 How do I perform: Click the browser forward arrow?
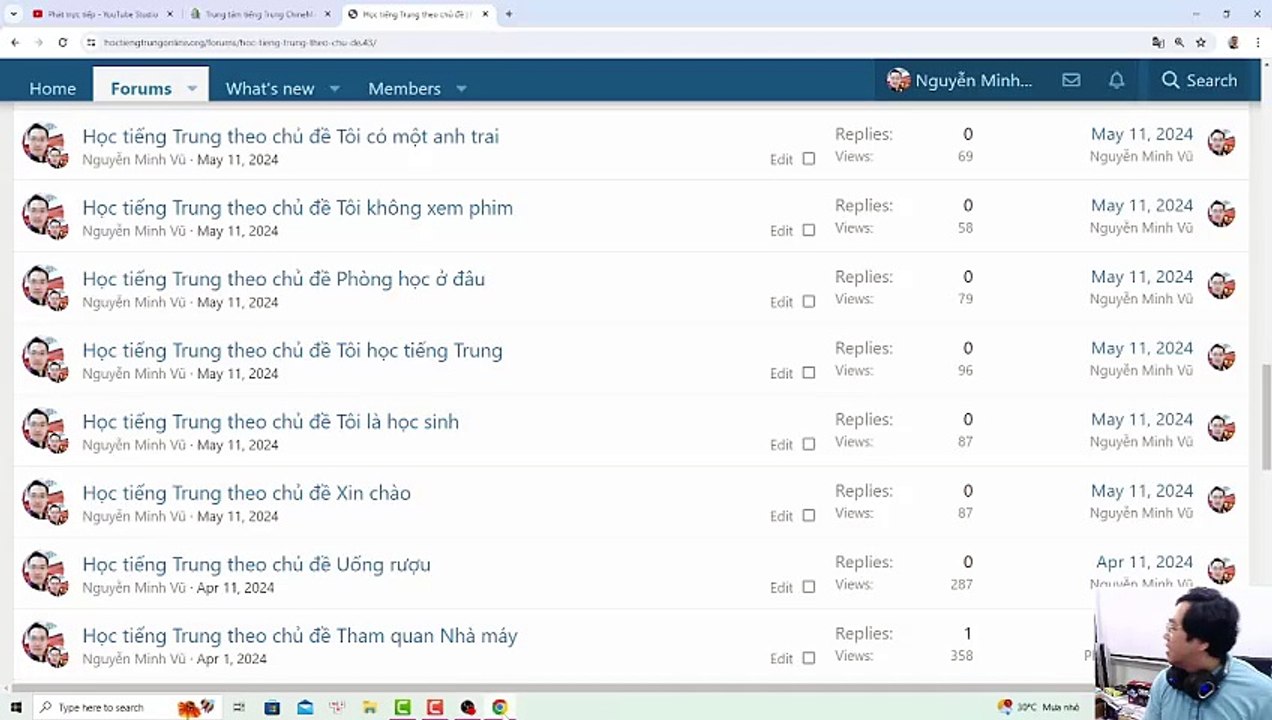coord(38,43)
